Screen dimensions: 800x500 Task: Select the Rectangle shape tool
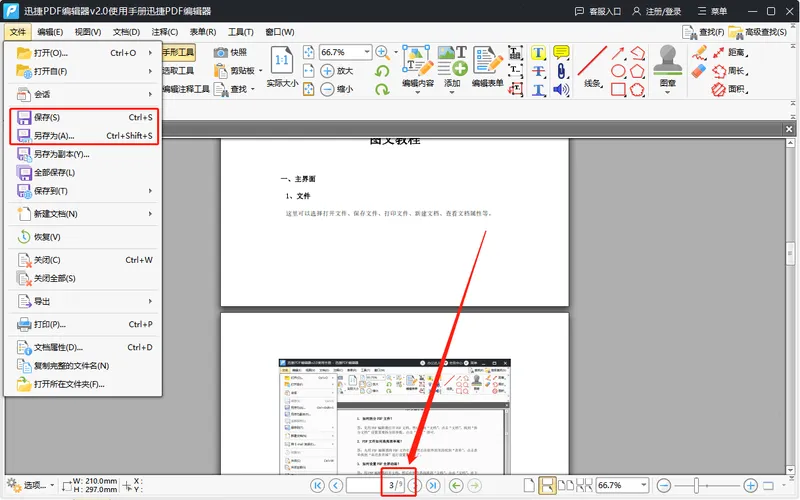point(618,90)
